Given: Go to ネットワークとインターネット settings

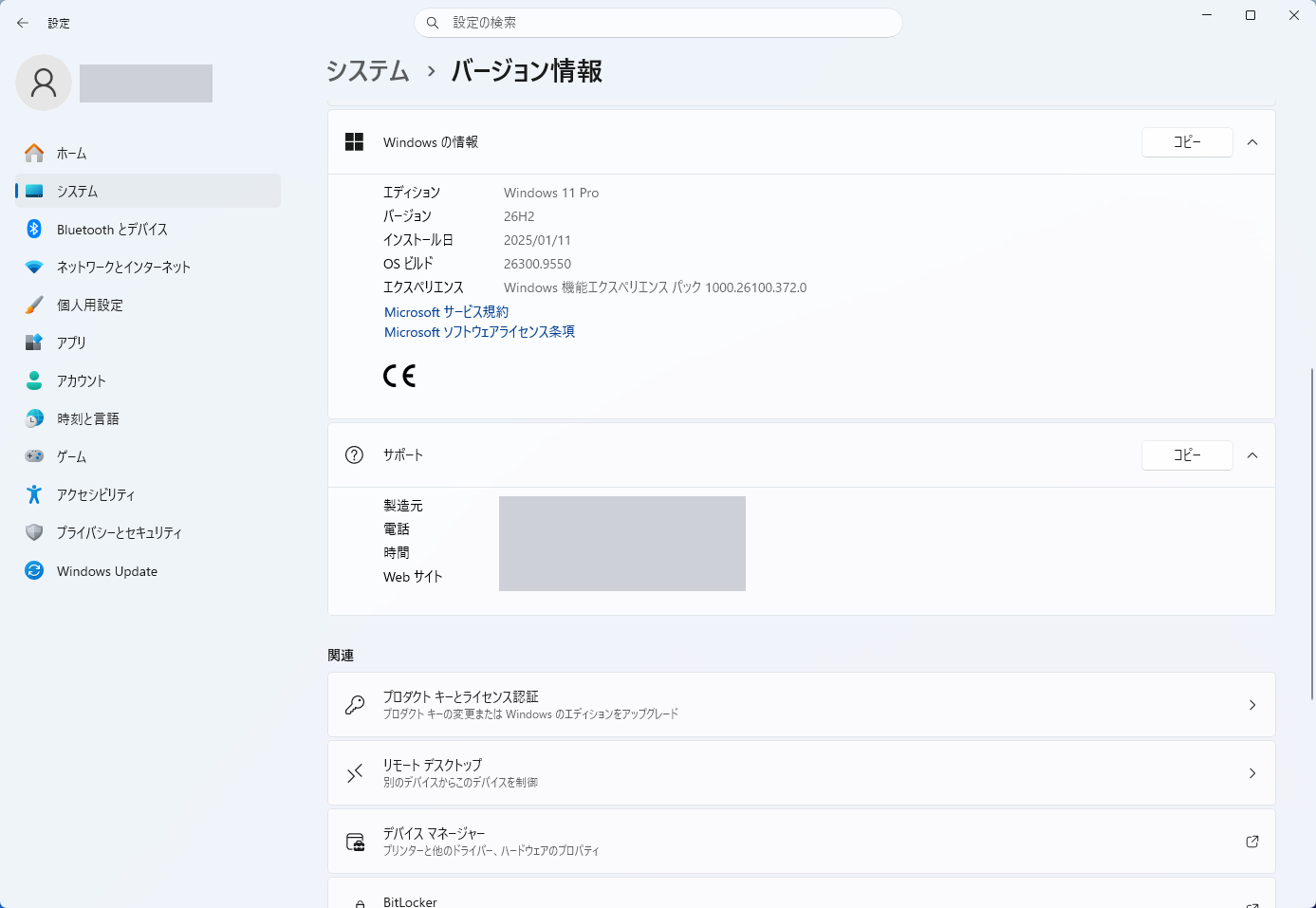Looking at the screenshot, I should tap(148, 267).
